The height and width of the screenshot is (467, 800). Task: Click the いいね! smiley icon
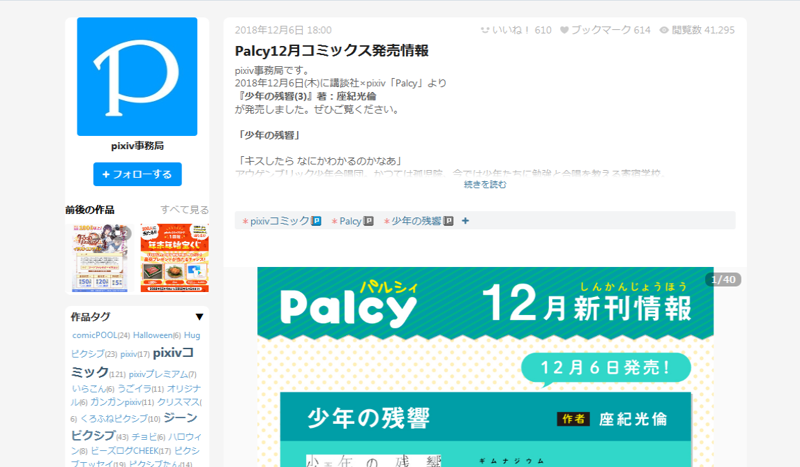coord(485,30)
